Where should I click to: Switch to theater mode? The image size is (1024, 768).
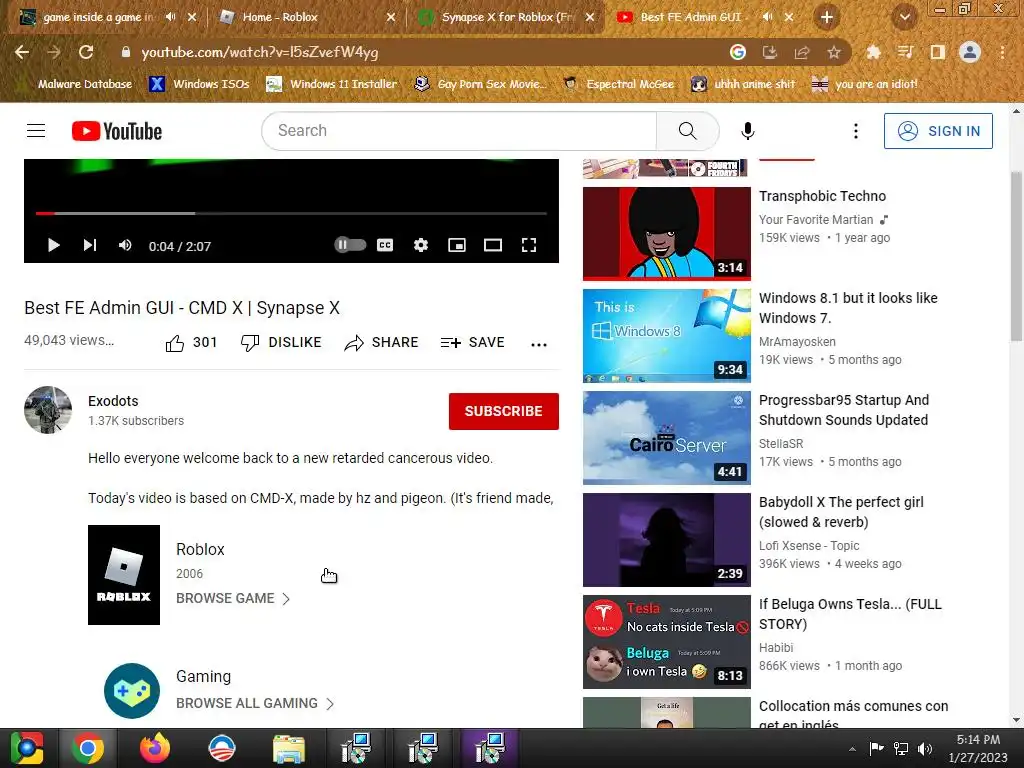click(x=493, y=246)
